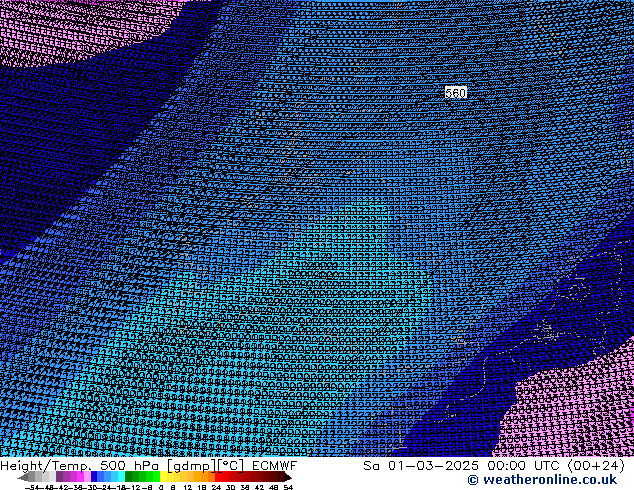634x490 pixels.
Task: Click the Sa 01-03-2025 date text
Action: click(421, 466)
